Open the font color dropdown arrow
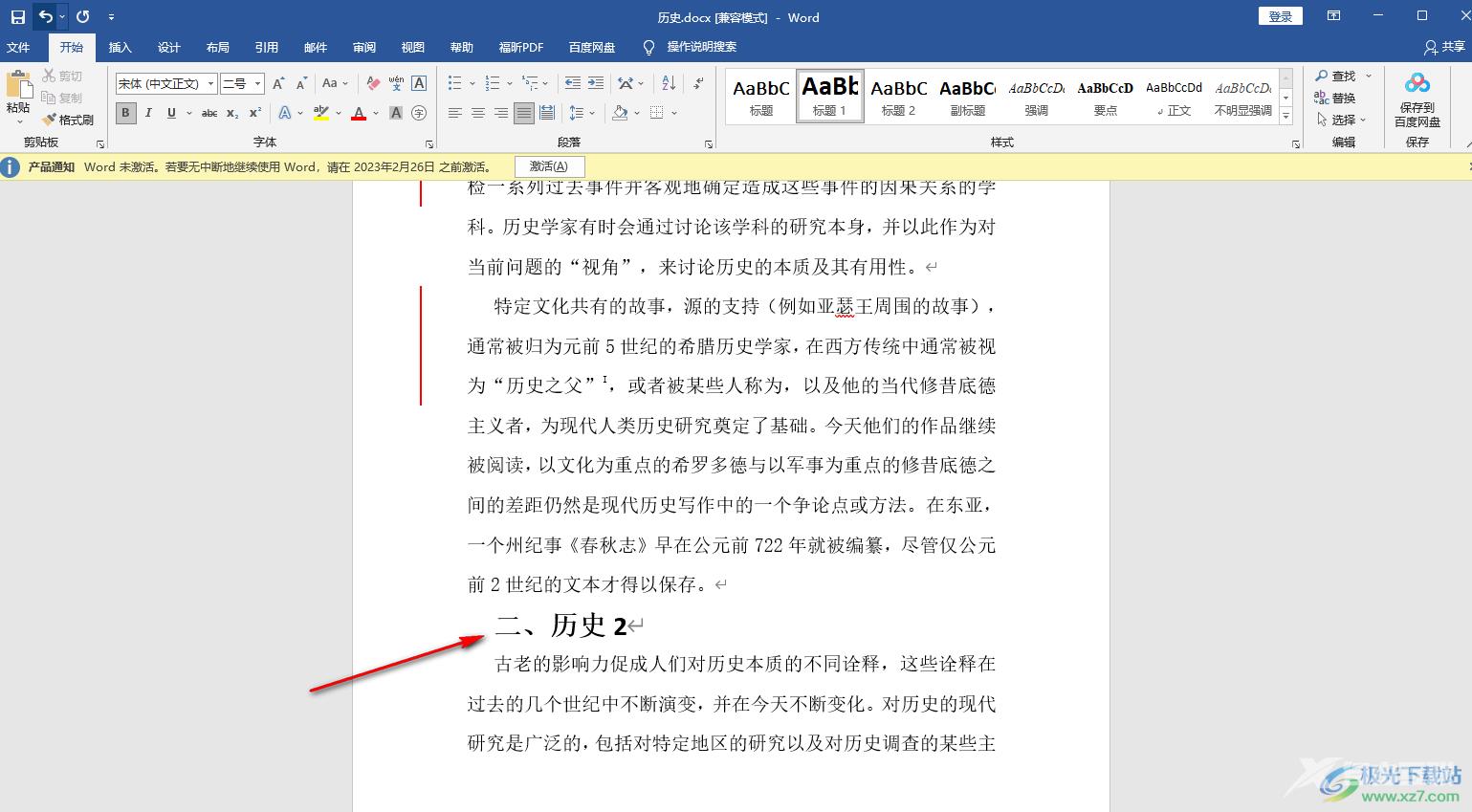1472x812 pixels. [x=375, y=113]
